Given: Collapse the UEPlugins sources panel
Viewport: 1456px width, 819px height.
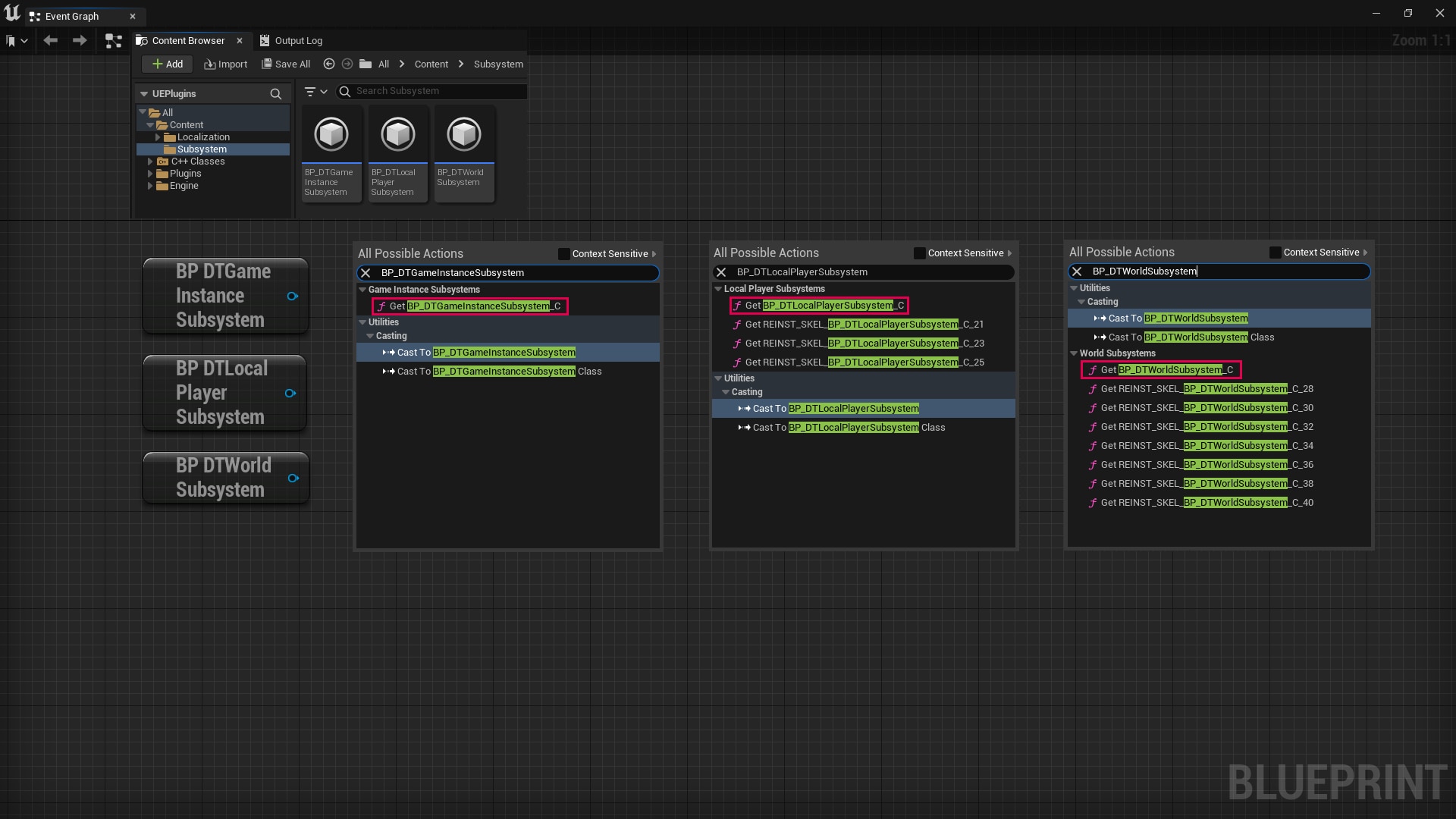Looking at the screenshot, I should [145, 93].
